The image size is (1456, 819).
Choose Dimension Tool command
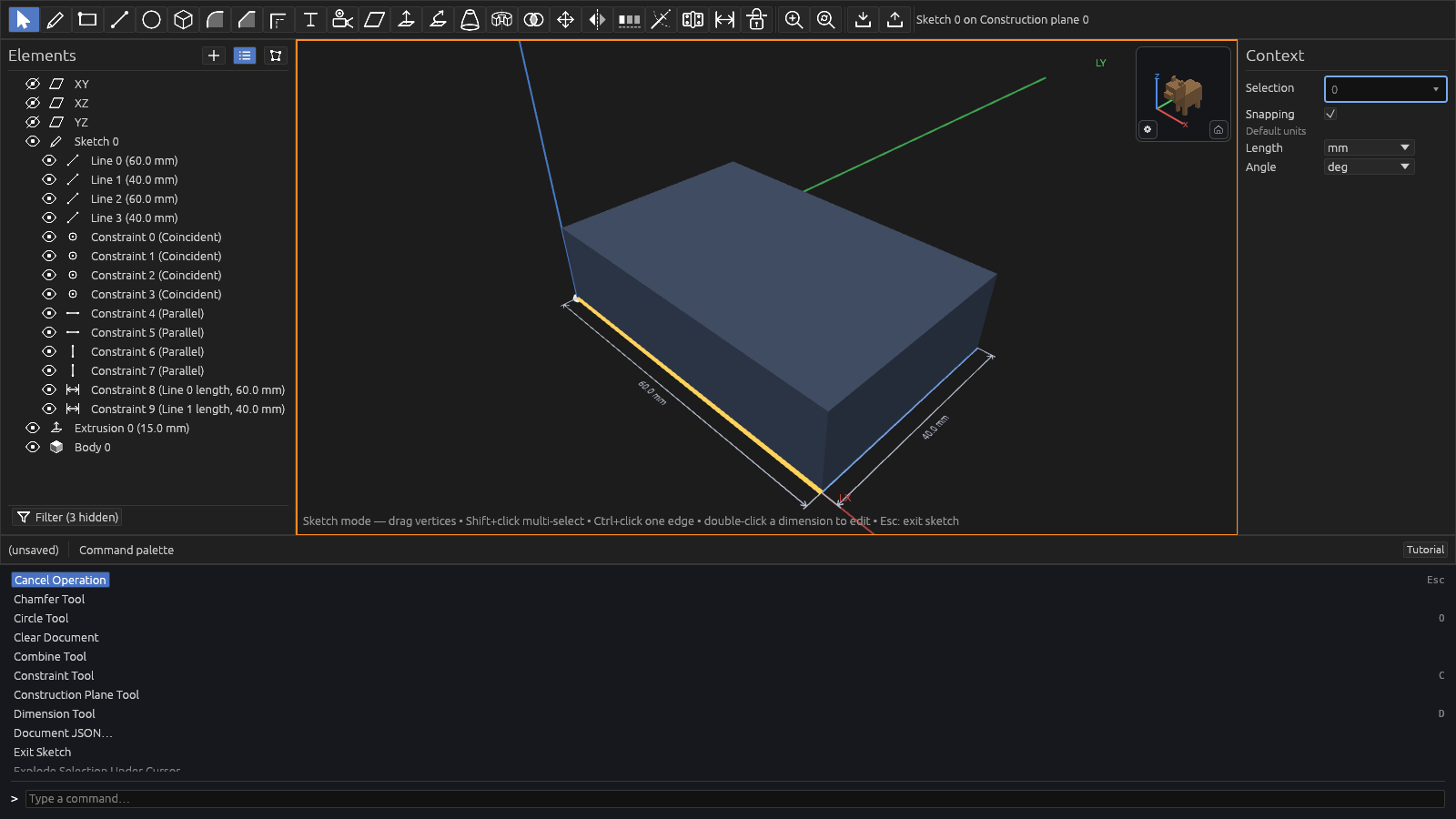click(x=55, y=713)
